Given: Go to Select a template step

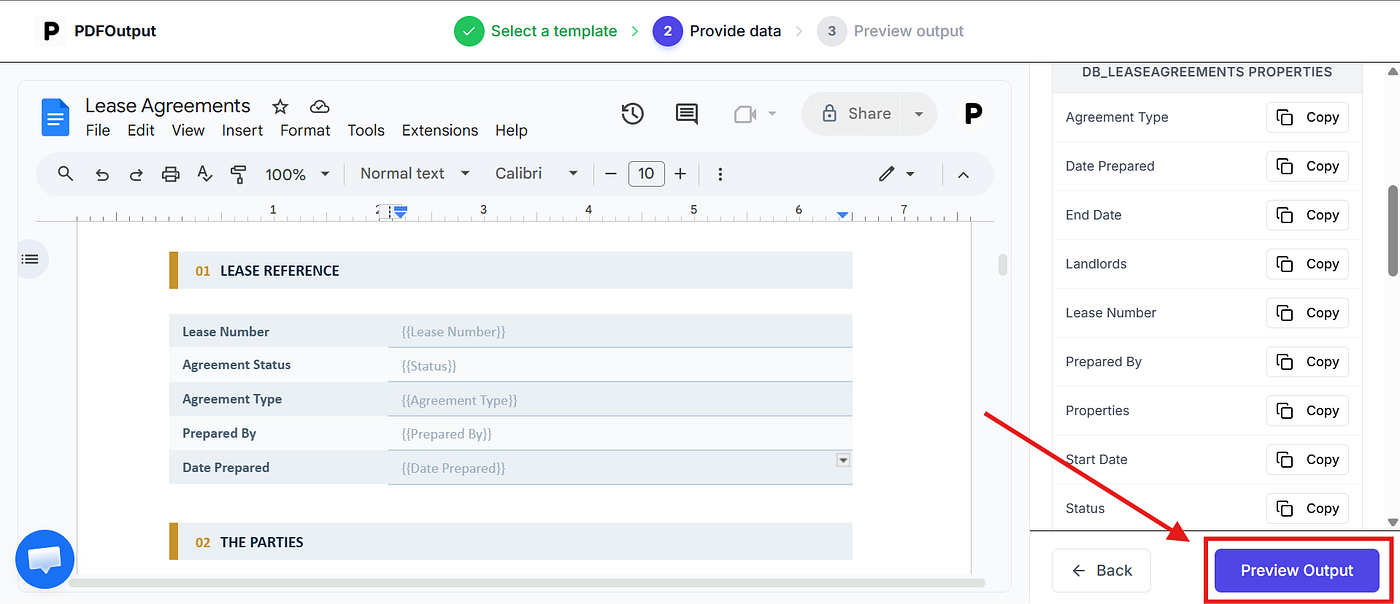Looking at the screenshot, I should [536, 31].
